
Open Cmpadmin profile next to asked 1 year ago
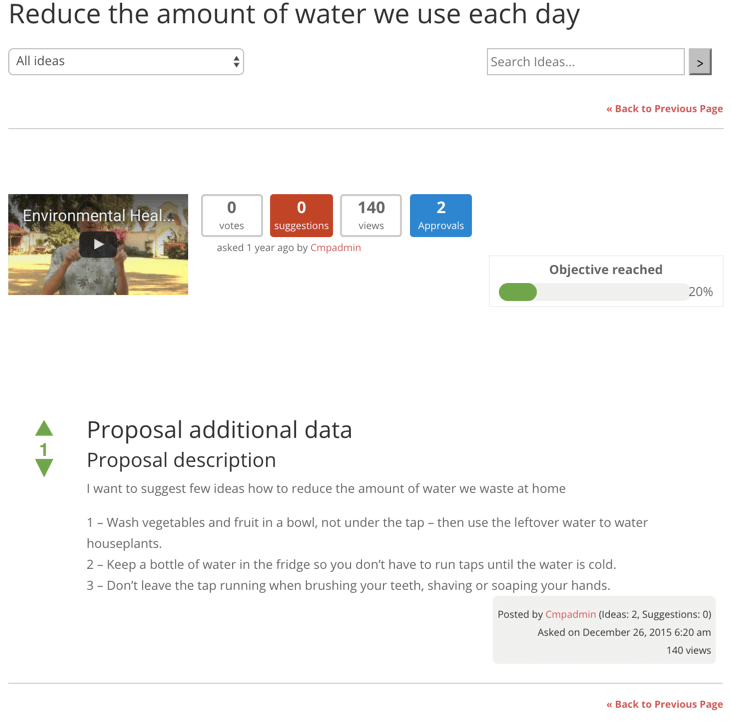pos(336,248)
